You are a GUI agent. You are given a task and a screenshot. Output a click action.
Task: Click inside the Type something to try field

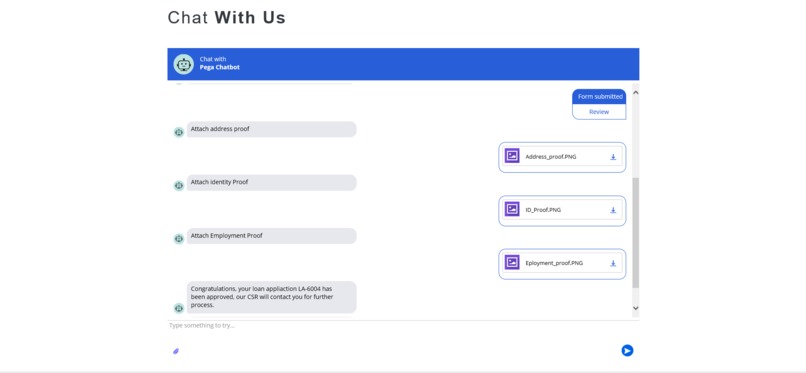pos(403,326)
